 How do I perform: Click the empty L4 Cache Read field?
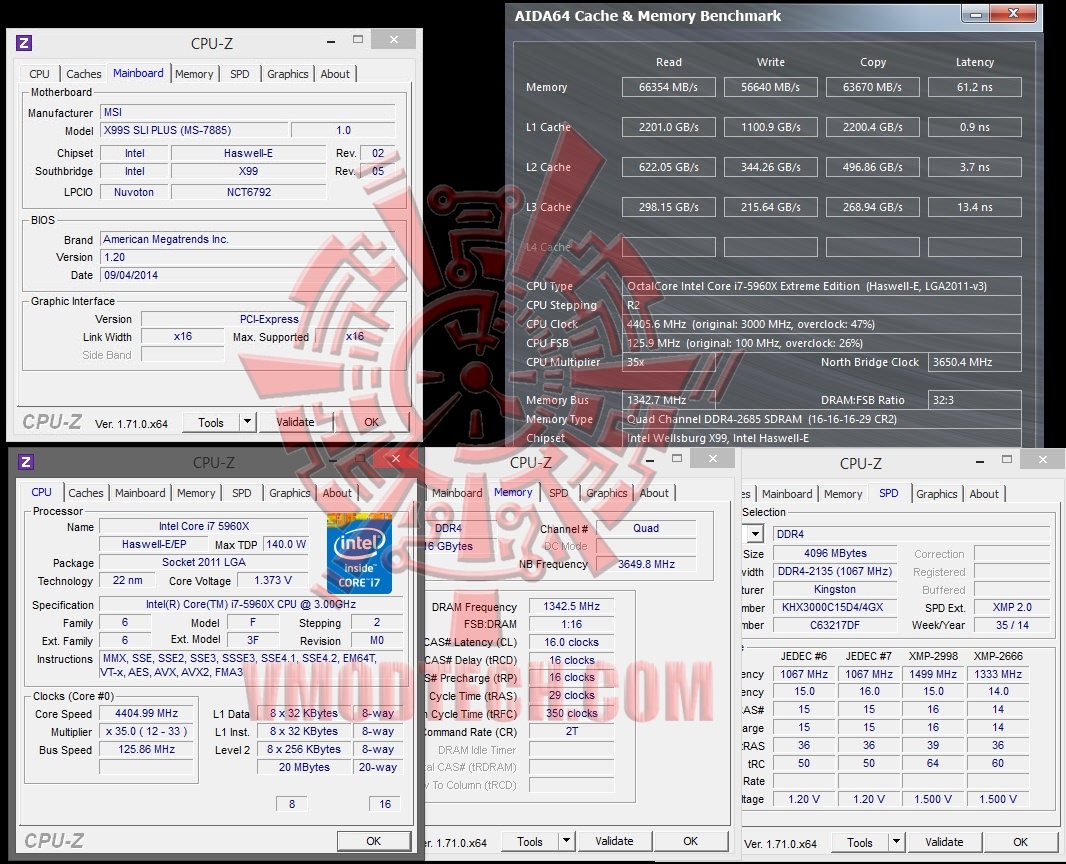pos(669,247)
